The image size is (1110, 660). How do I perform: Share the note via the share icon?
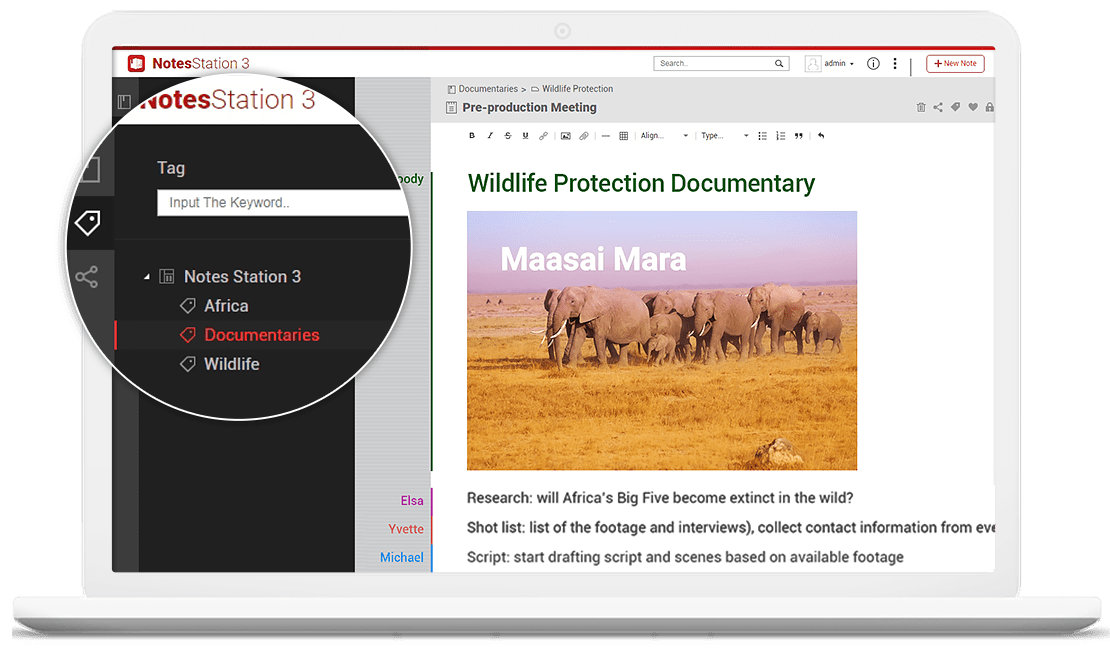pyautogui.click(x=938, y=107)
